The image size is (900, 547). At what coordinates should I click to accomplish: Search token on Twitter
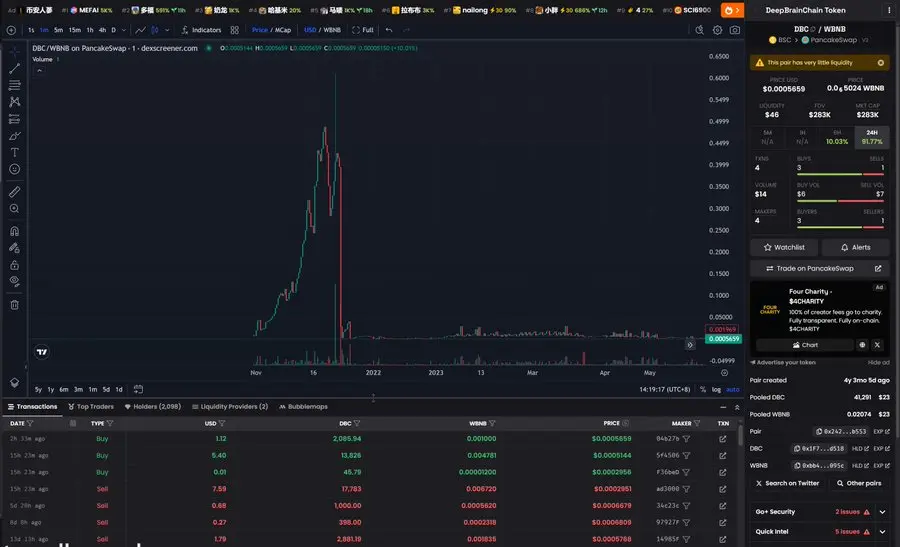pos(787,483)
